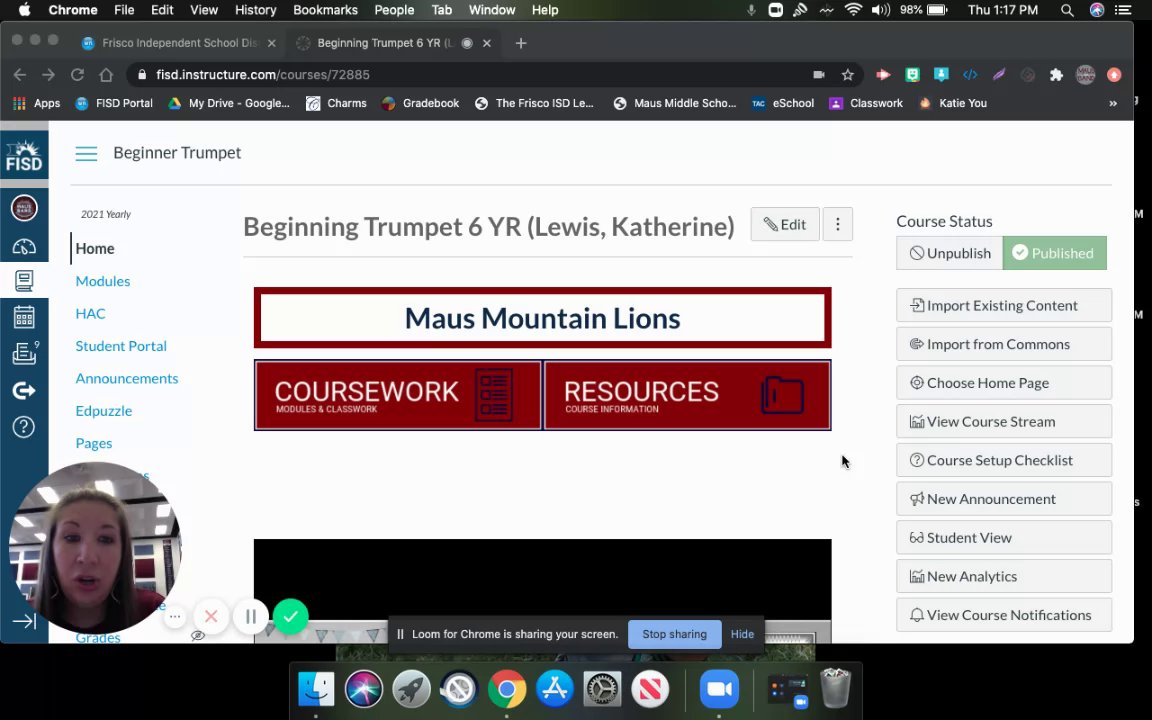Screen dimensions: 1152x720
Task: Open HAC in course navigation
Action: 90,314
